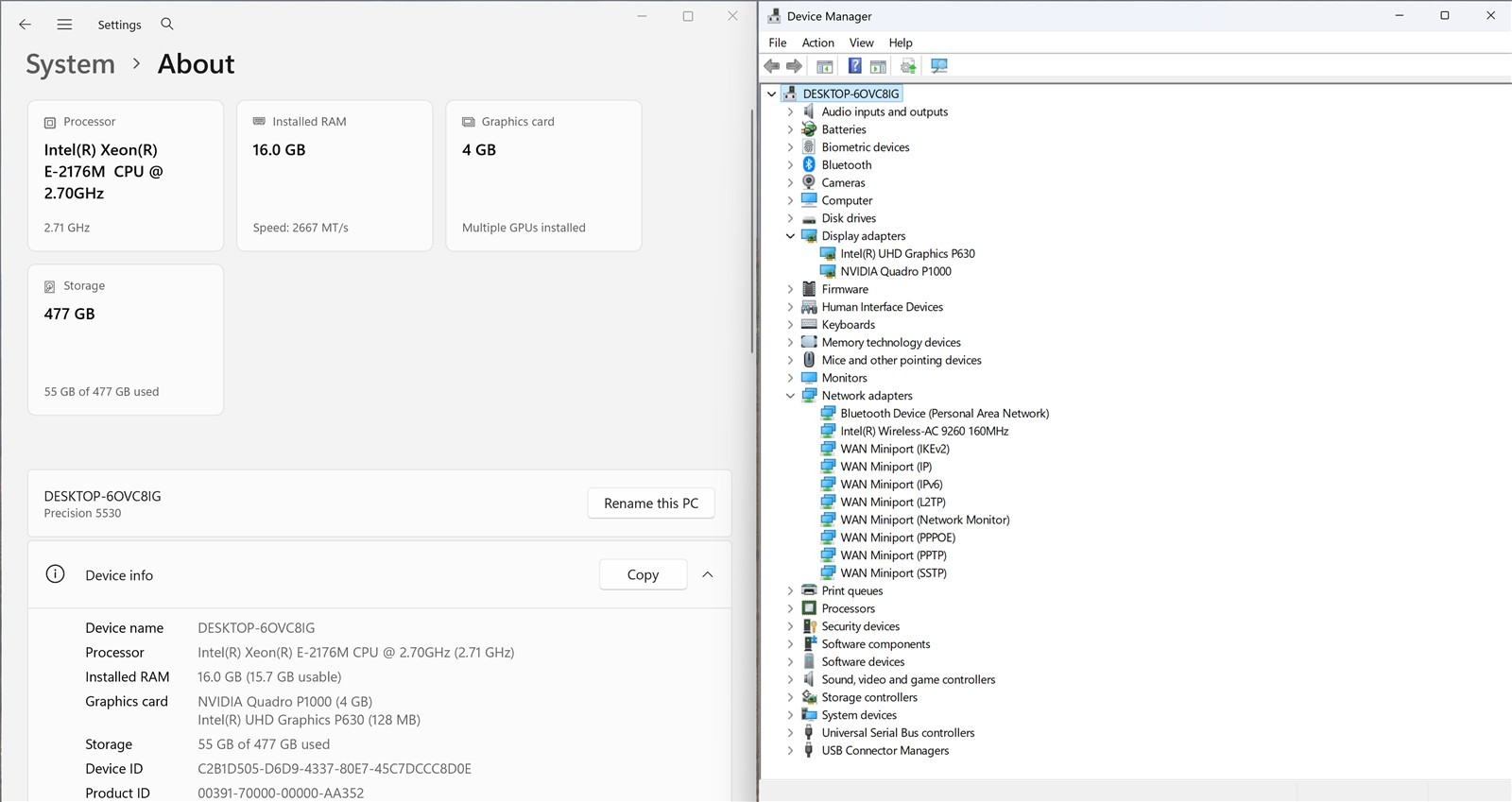Click the Universal Serial Bus controllers icon
1512x802 pixels.
pos(809,732)
